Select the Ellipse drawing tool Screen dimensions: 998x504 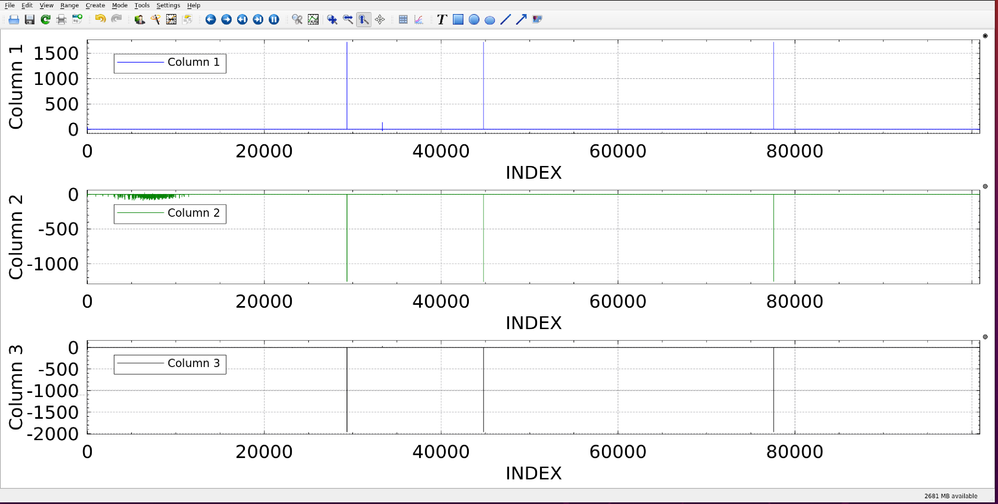point(490,20)
